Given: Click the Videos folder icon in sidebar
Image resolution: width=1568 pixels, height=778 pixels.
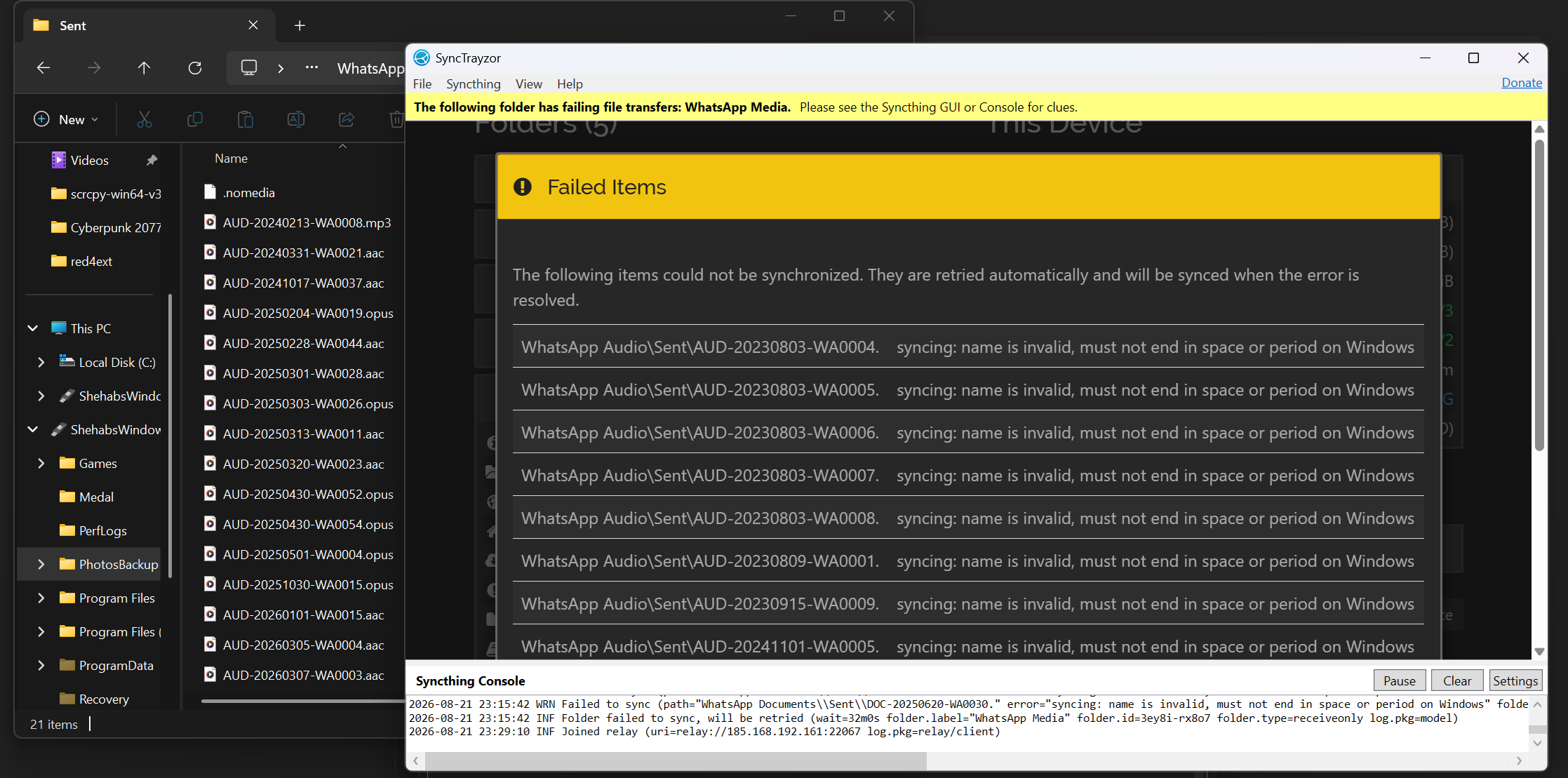Looking at the screenshot, I should (59, 160).
